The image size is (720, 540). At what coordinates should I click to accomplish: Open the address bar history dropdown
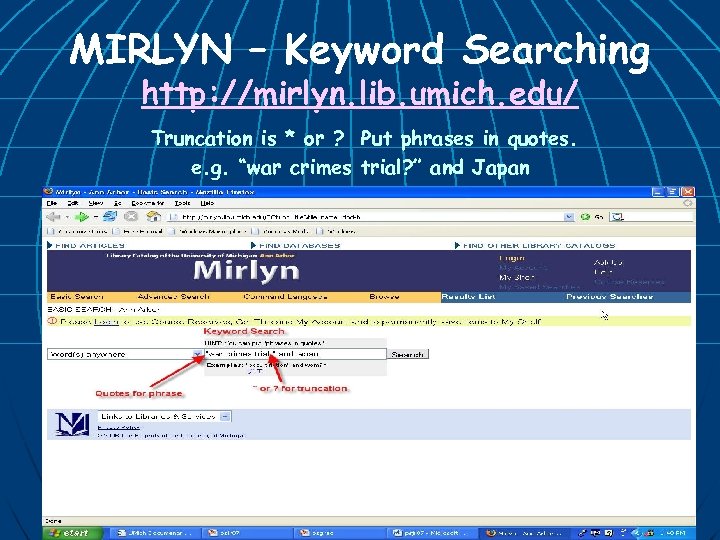[569, 217]
